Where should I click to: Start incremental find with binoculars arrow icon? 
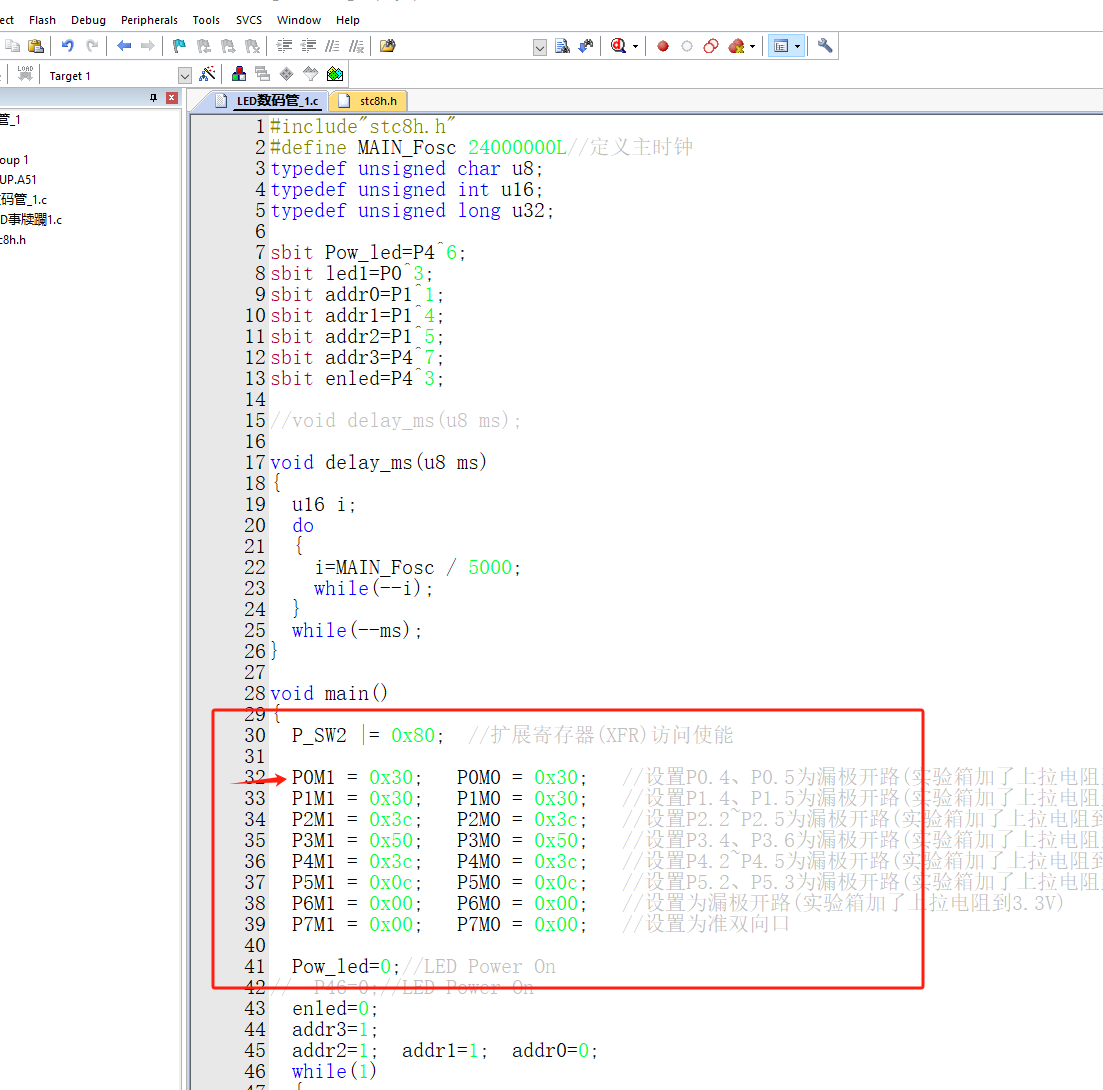(586, 46)
